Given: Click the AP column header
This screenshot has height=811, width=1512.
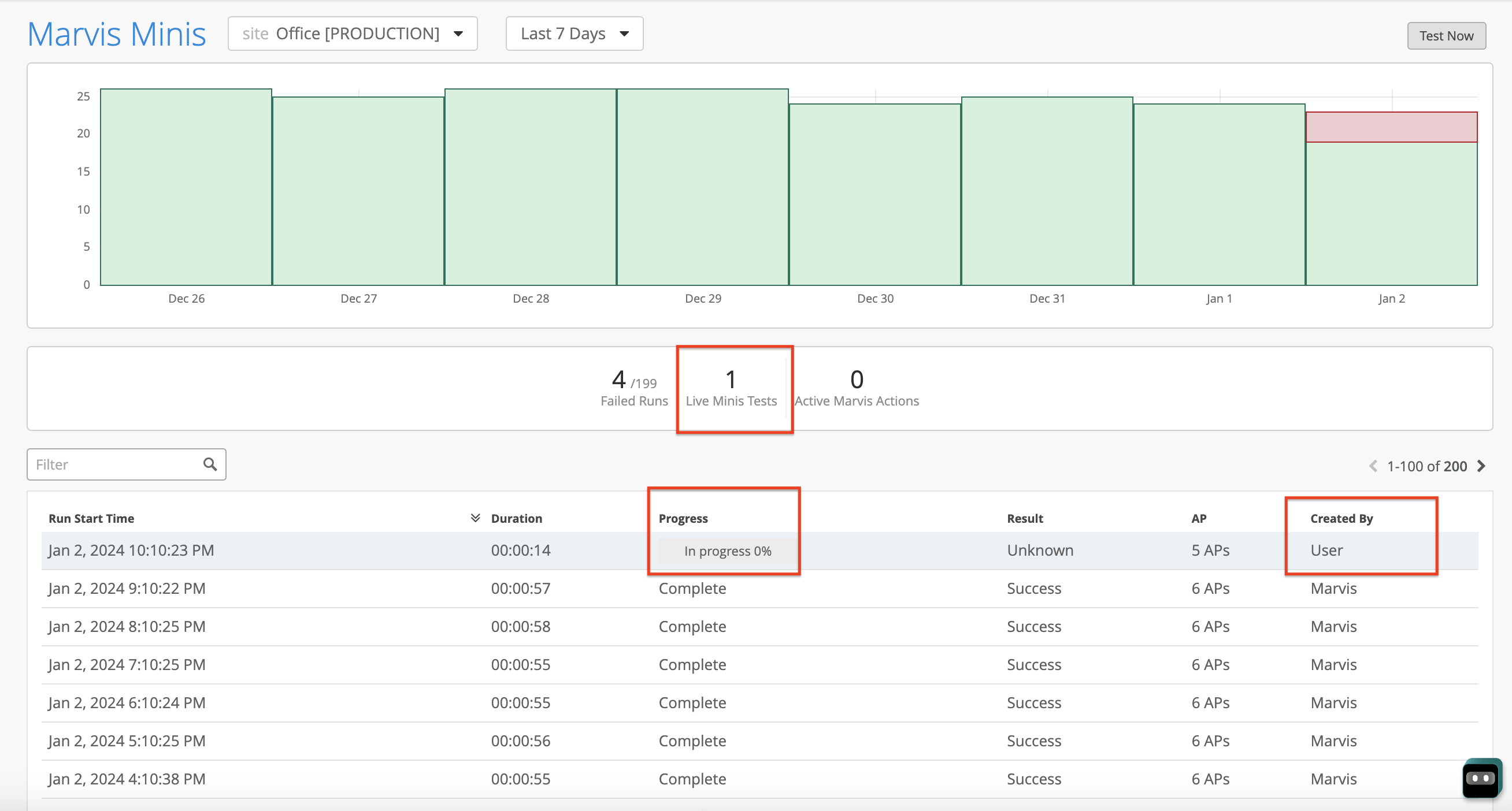Looking at the screenshot, I should click(x=1199, y=518).
